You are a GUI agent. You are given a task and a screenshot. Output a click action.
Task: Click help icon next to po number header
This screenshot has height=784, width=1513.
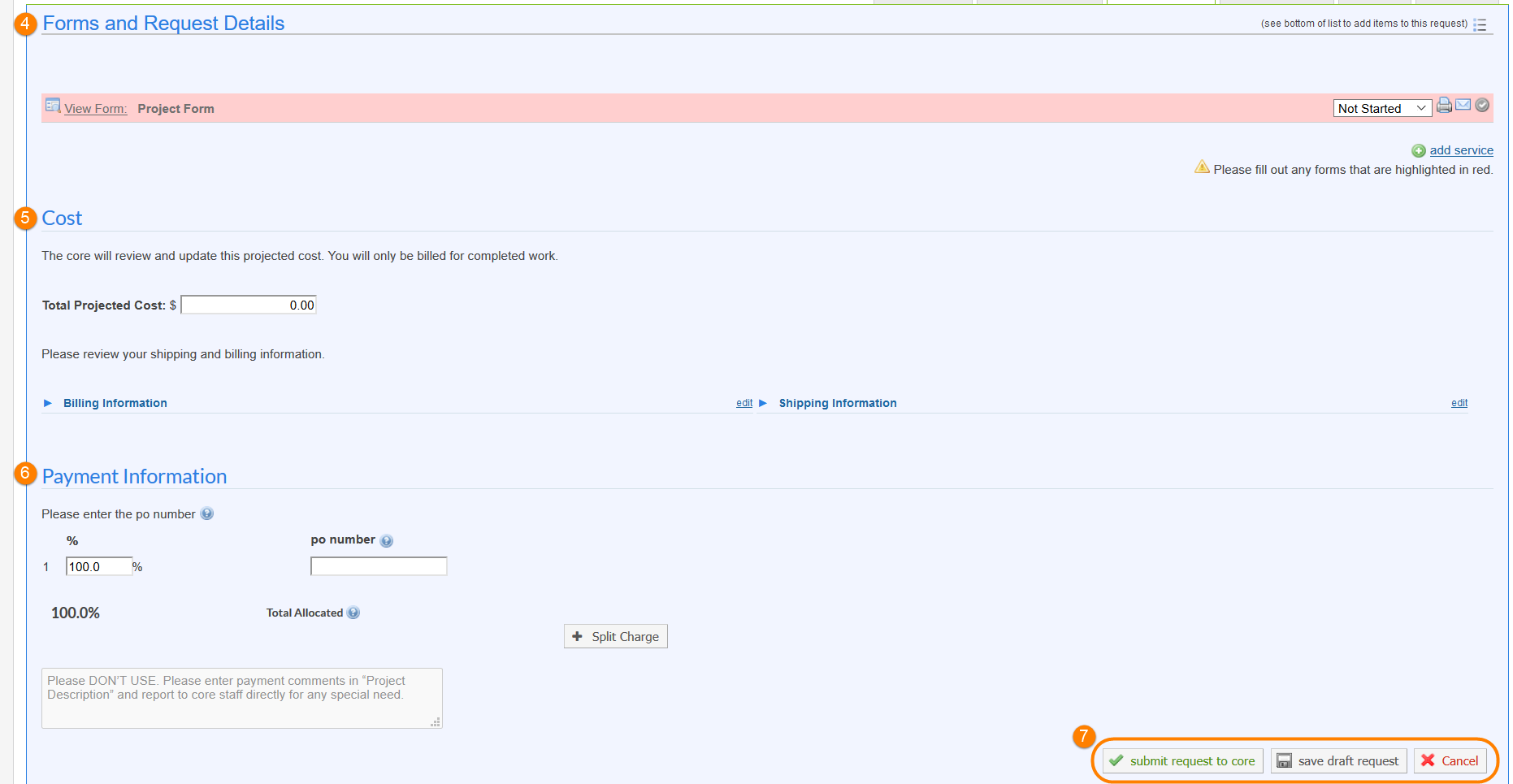tap(387, 541)
